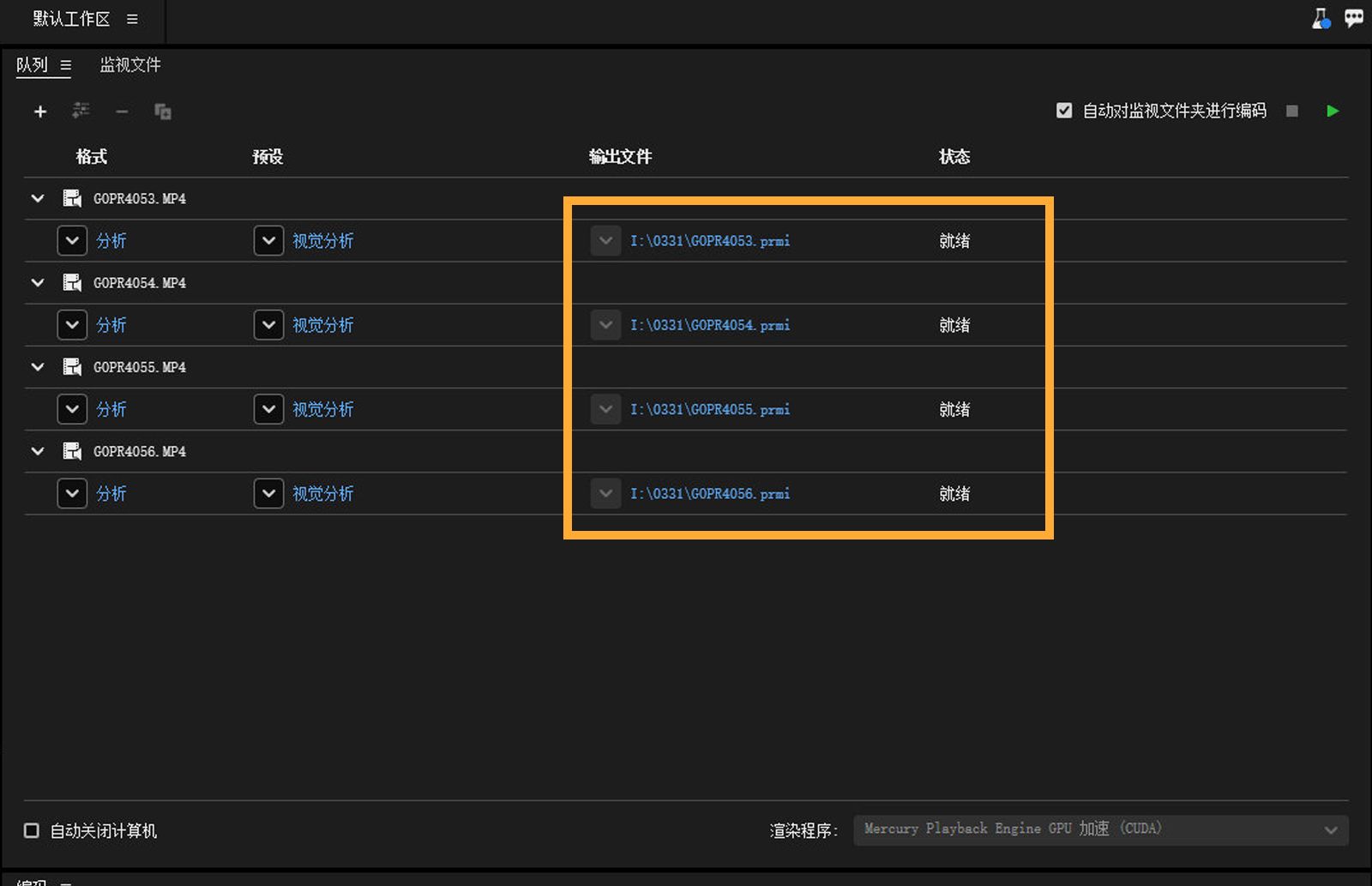The height and width of the screenshot is (886, 1372).
Task: Click the settings sliders icon in queue toolbar
Action: tap(81, 111)
